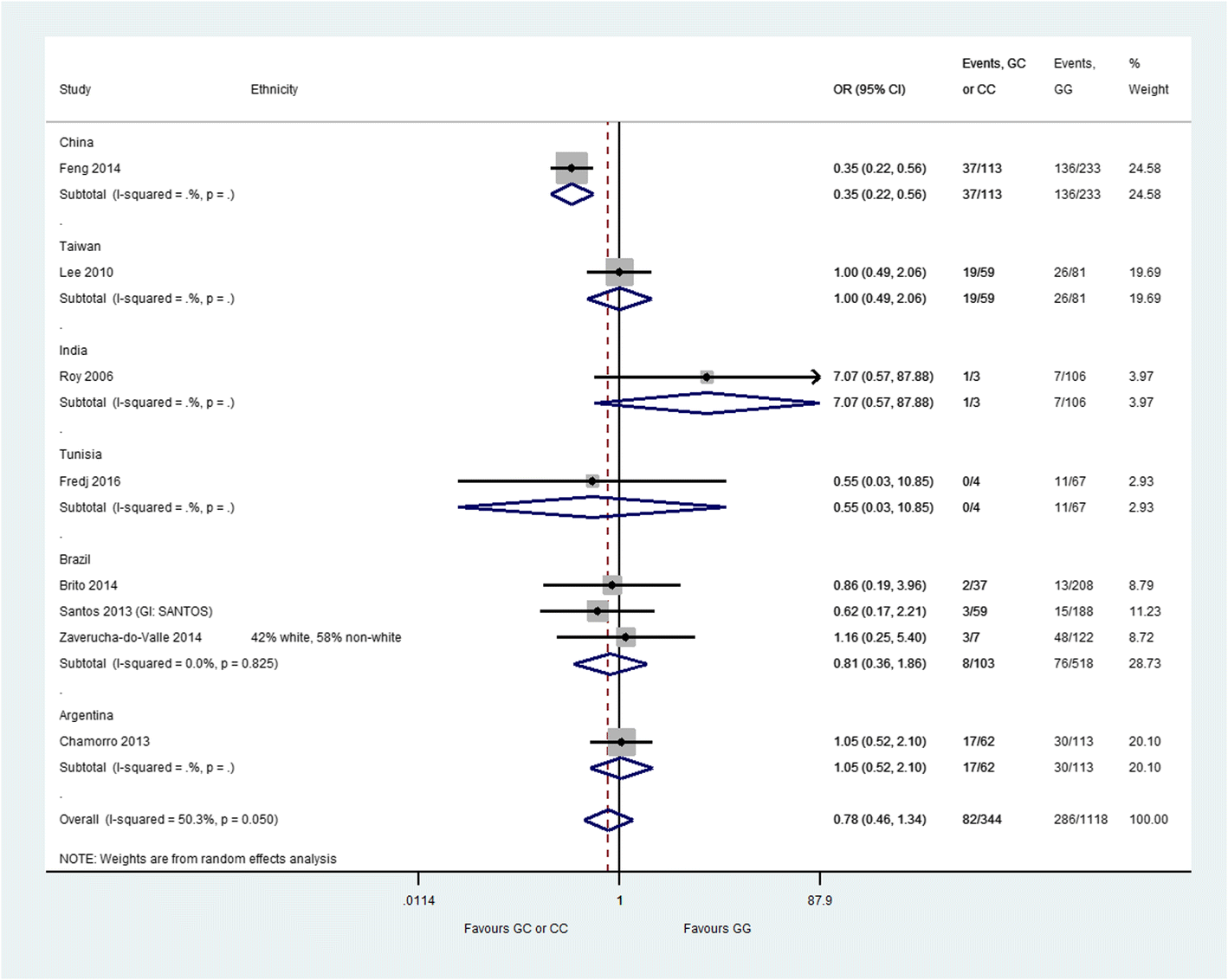
Task: Click the China subtotal diamond marker
Action: point(572,195)
